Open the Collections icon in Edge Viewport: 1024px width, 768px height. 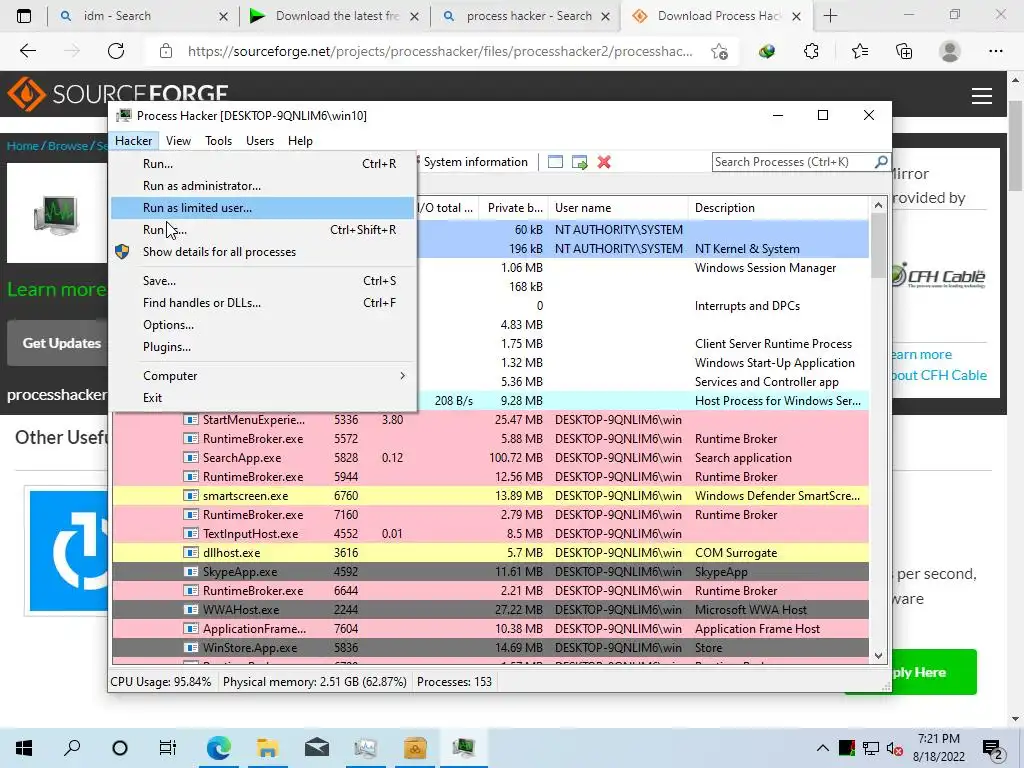point(904,51)
